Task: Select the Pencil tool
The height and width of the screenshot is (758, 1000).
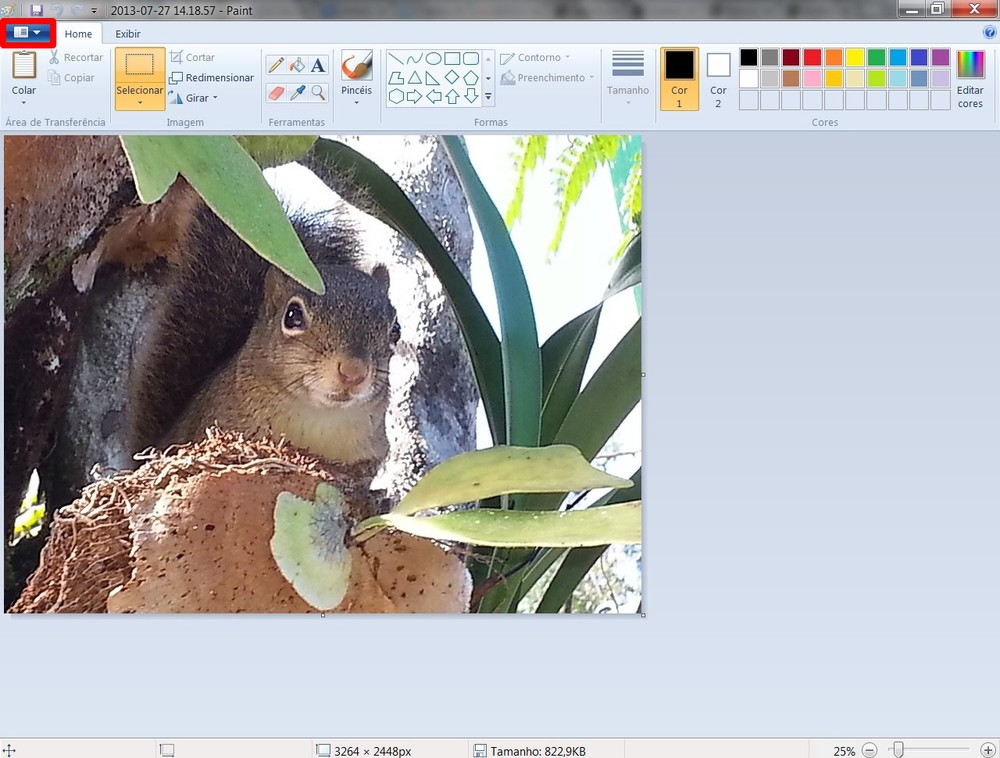Action: [x=277, y=63]
